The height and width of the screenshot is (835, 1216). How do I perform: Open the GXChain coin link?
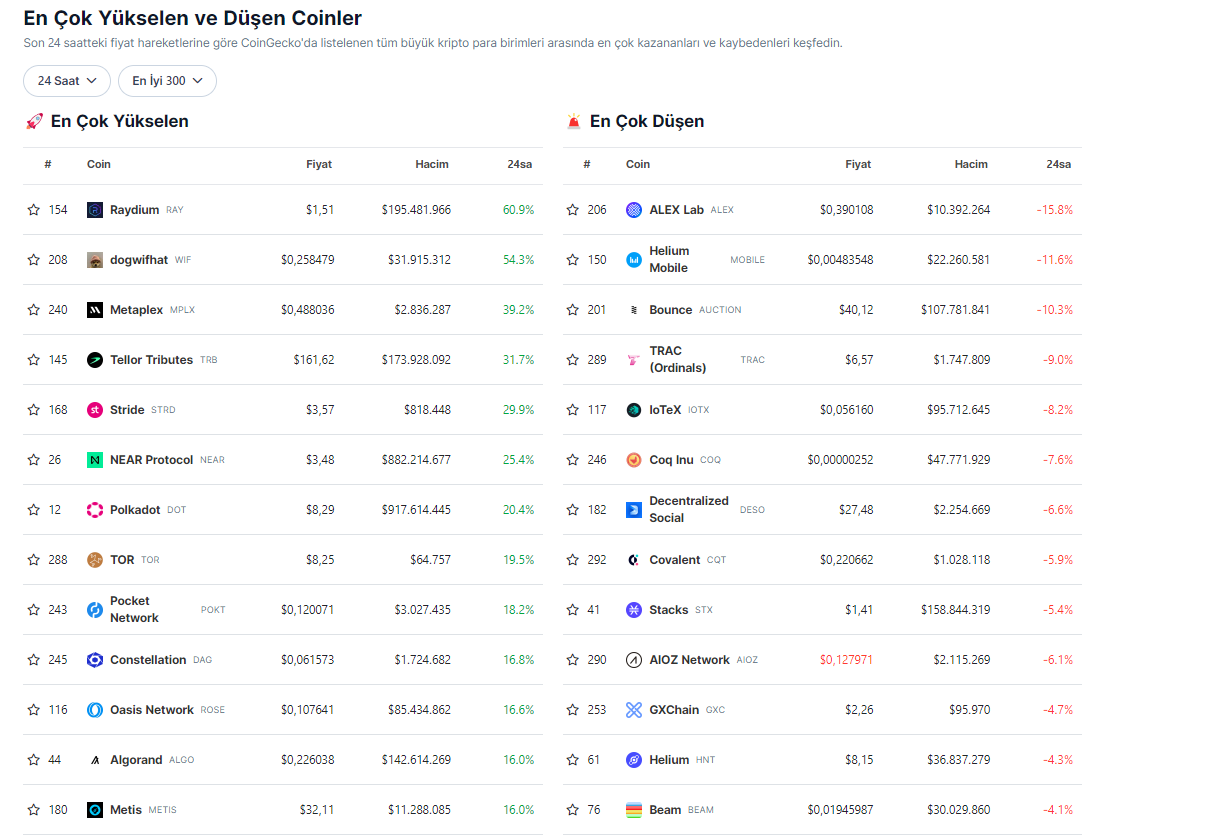coord(674,710)
